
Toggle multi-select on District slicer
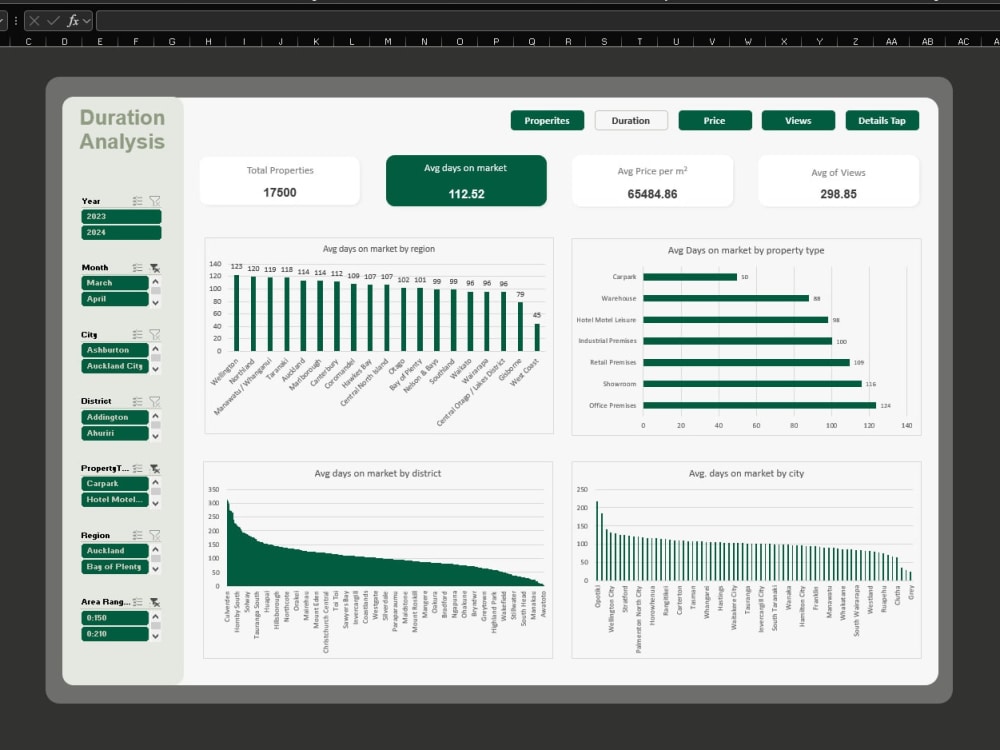pos(137,401)
